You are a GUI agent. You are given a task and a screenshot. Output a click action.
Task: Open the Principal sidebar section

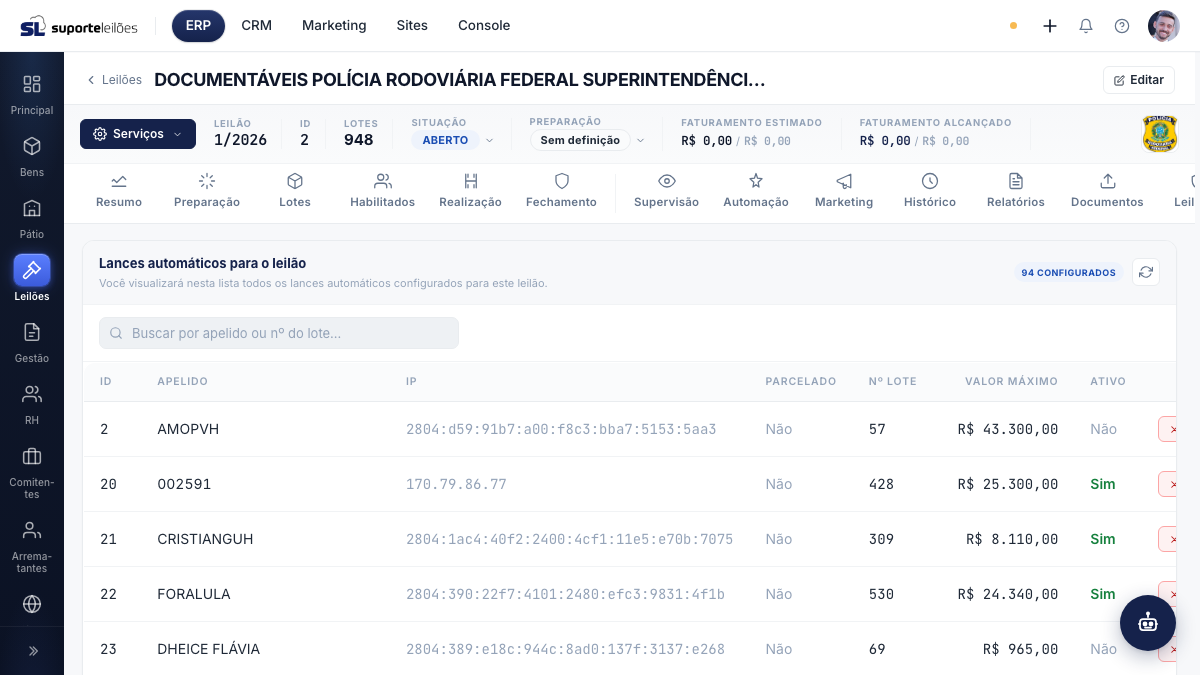pyautogui.click(x=32, y=95)
